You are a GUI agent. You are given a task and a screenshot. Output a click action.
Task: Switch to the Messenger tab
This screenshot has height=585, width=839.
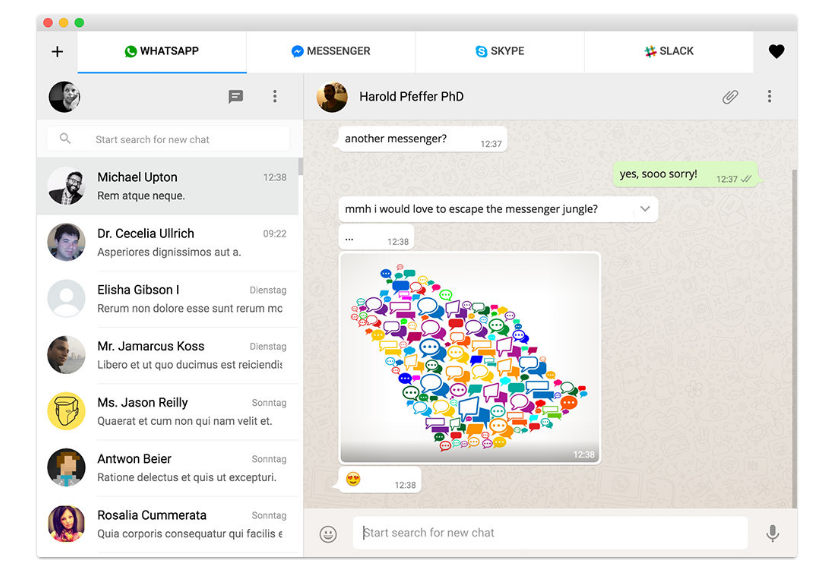pos(331,51)
